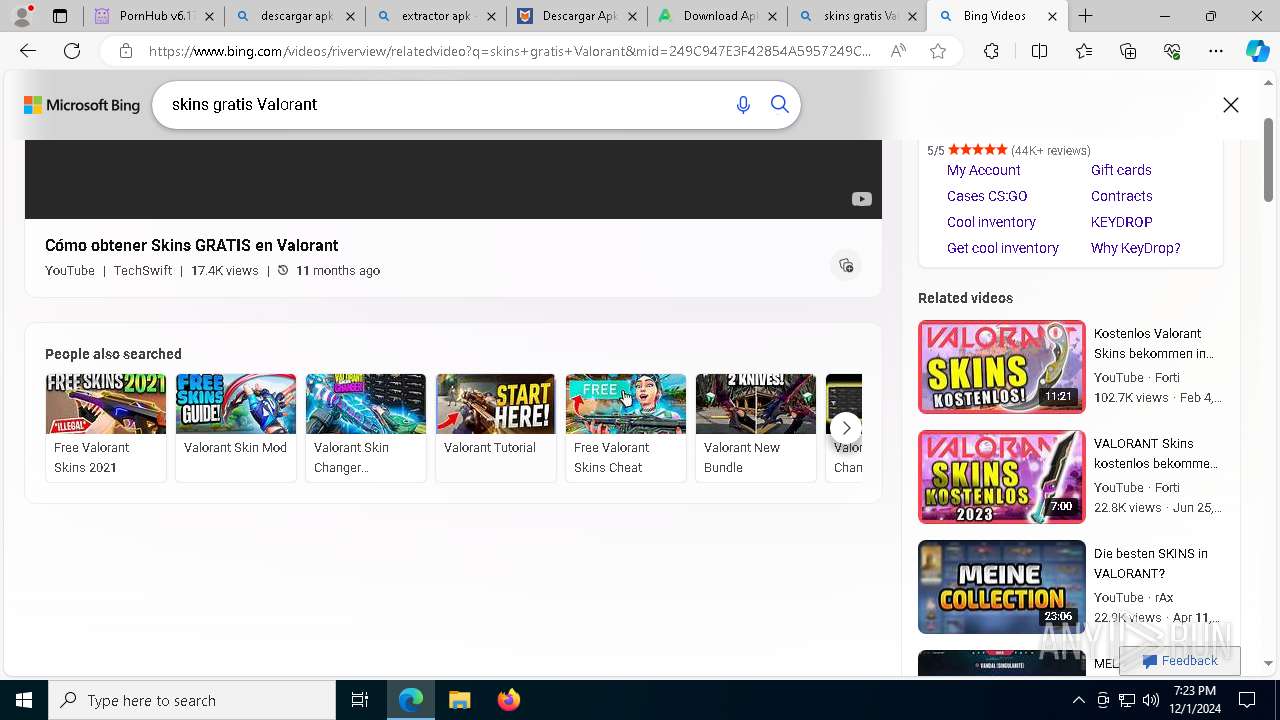This screenshot has width=1280, height=720.
Task: Play VALORANT Skins kostenlos 2023 video
Action: (1002, 477)
